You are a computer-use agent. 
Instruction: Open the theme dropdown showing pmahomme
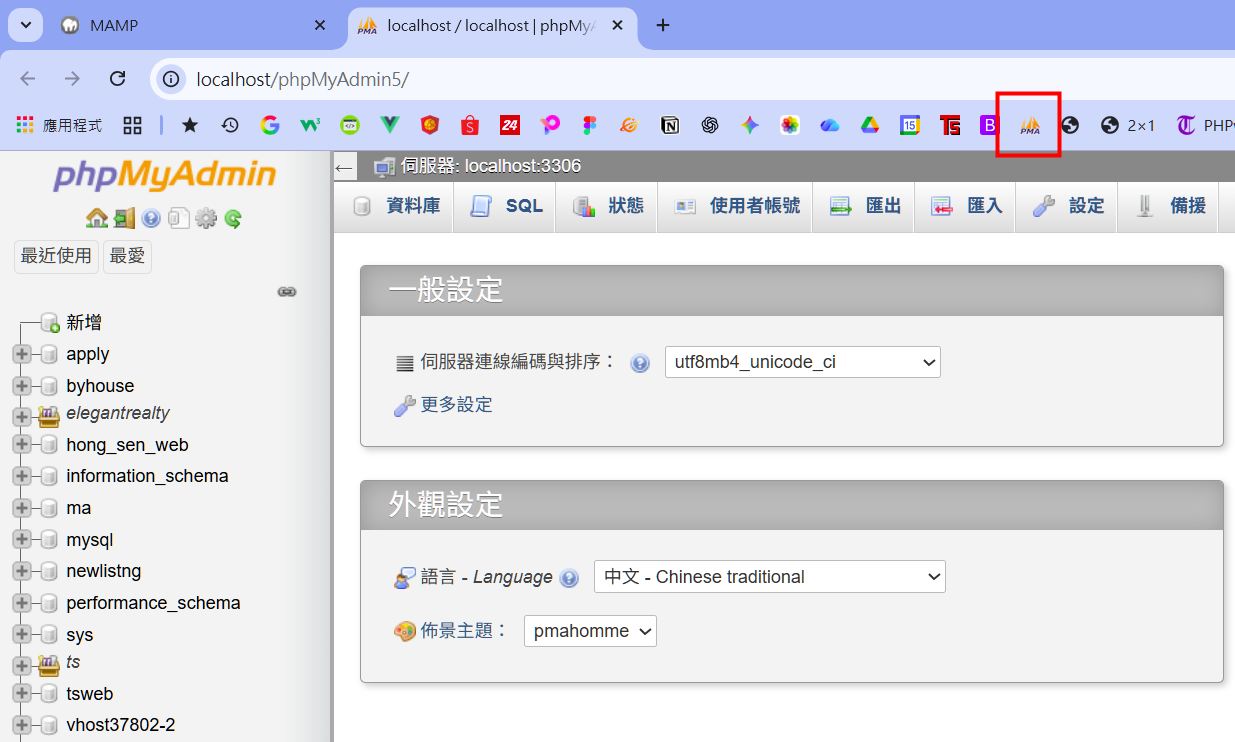pos(590,631)
